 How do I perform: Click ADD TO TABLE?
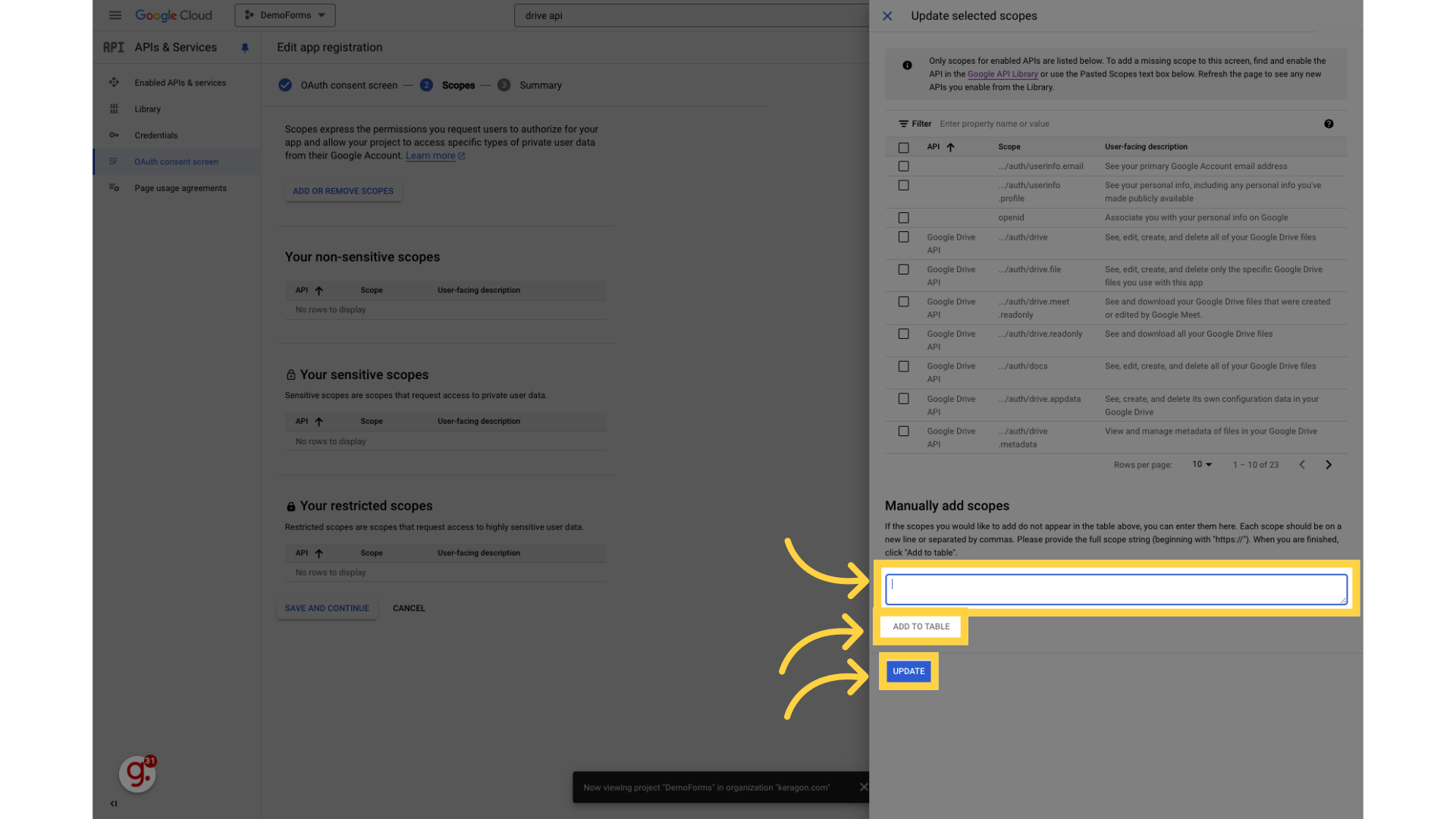click(x=921, y=626)
